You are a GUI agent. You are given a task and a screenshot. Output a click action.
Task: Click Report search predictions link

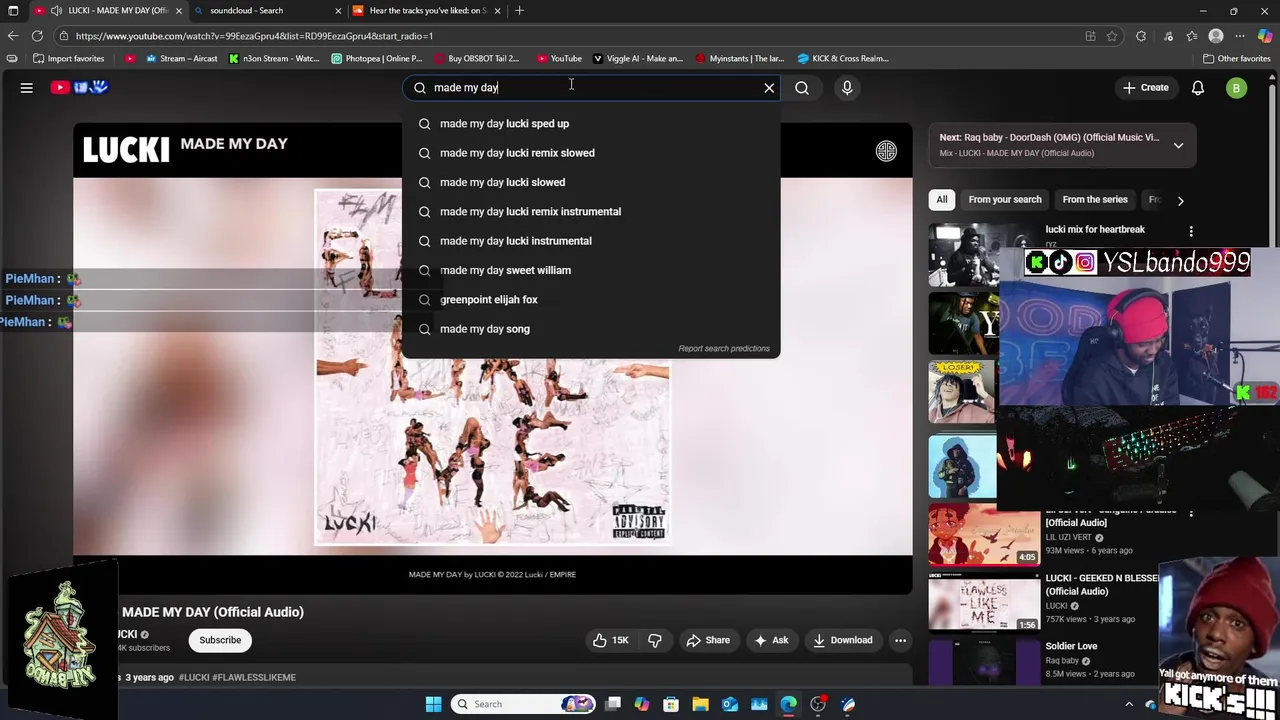[724, 349]
